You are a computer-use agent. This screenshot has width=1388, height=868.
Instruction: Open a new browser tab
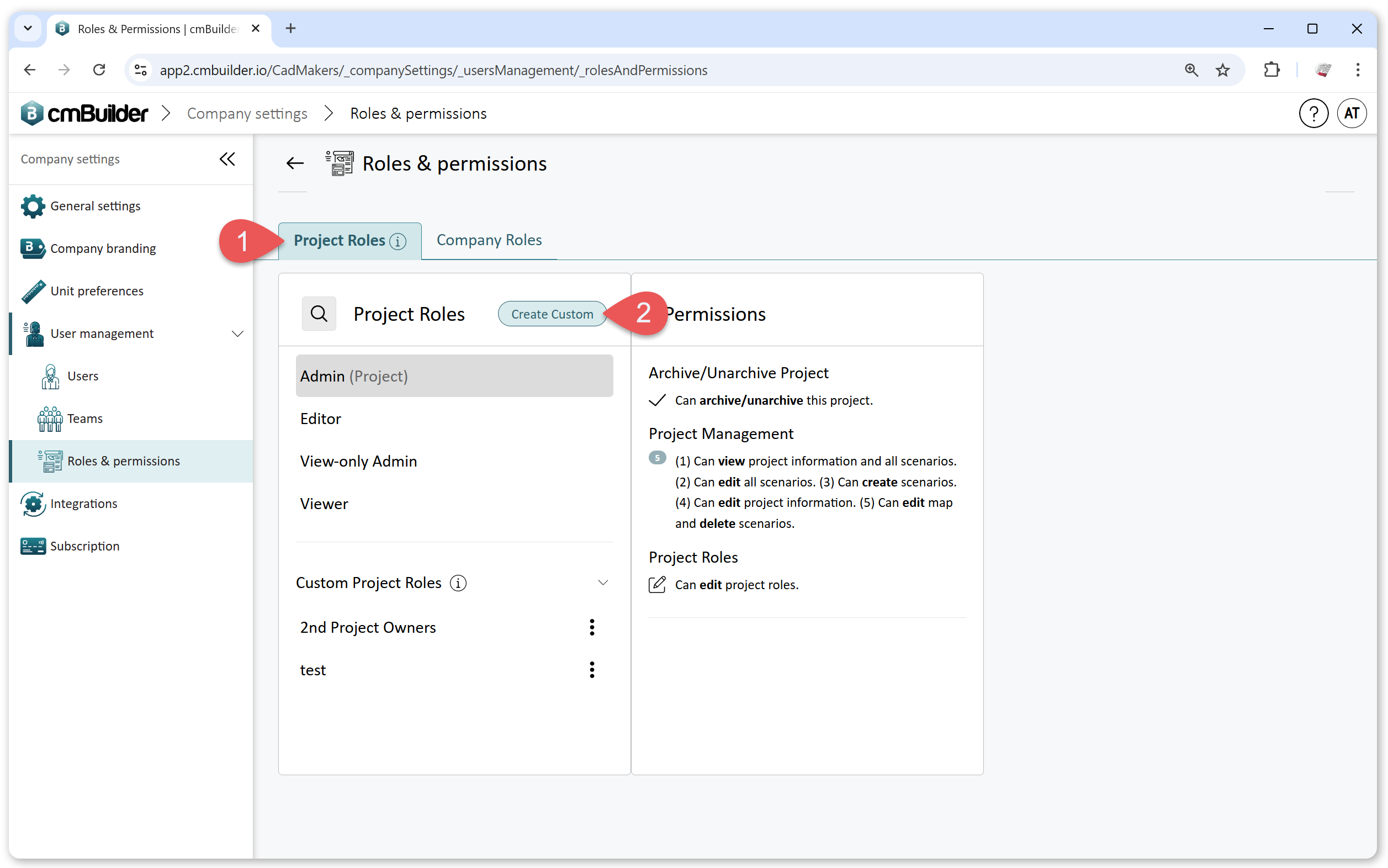click(291, 28)
